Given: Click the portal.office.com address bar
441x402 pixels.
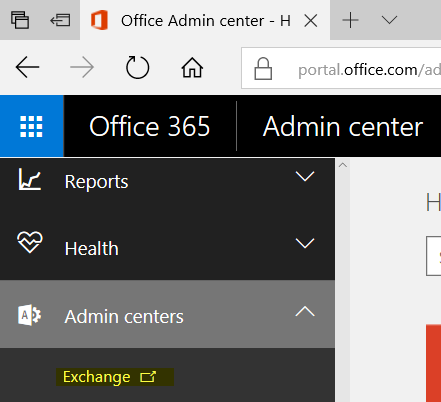Looking at the screenshot, I should point(341,68).
